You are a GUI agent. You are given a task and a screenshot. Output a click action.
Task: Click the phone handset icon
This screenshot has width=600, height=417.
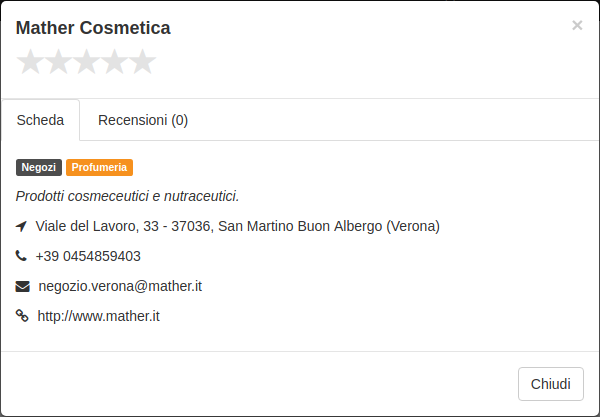pos(21,256)
